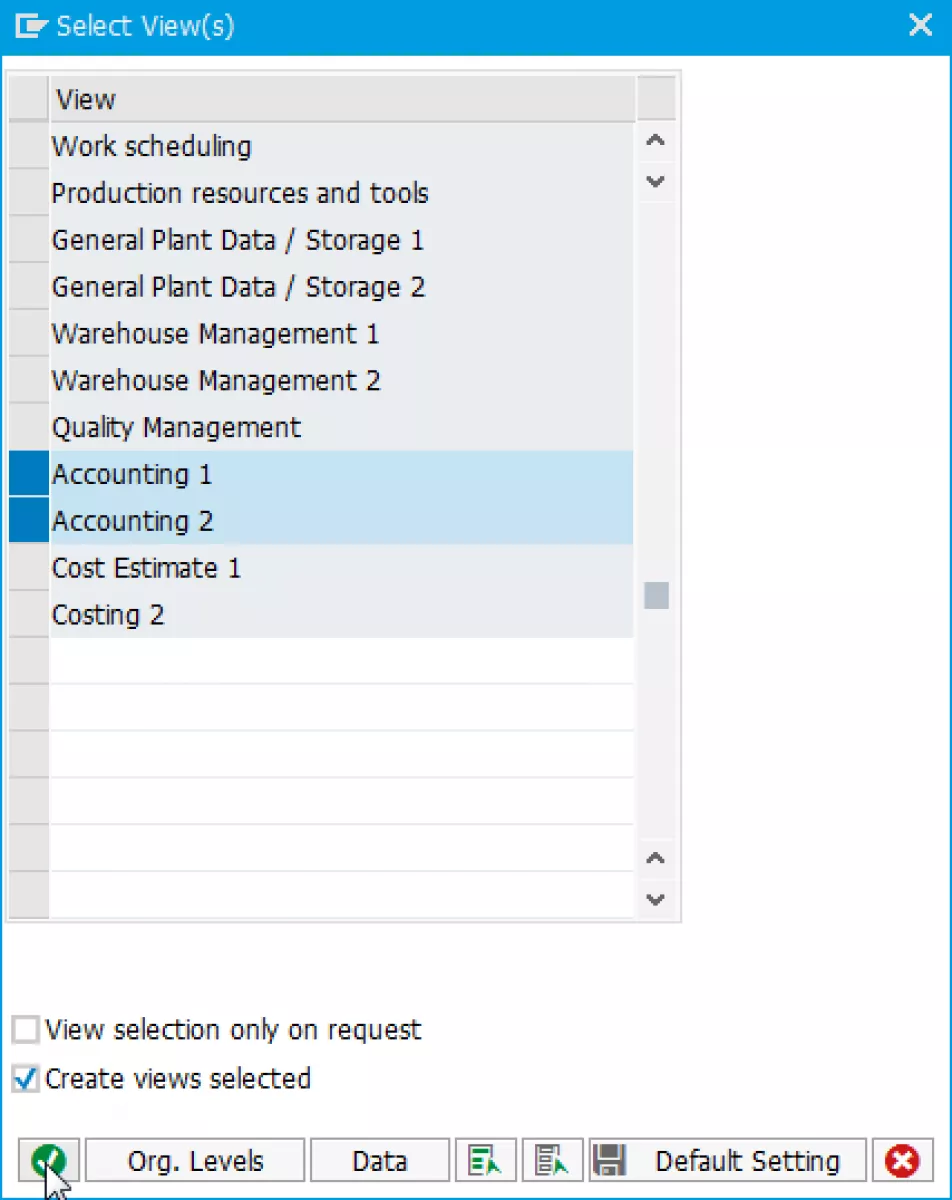Viewport: 952px width, 1200px height.
Task: Click General Plant Data / Storage 2 text
Action: coord(238,287)
